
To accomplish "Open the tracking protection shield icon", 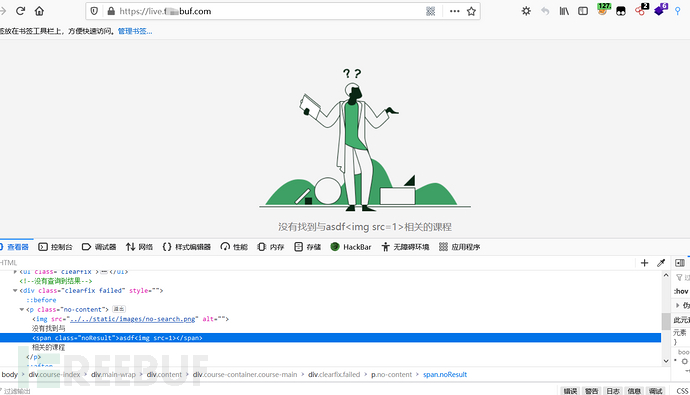I will click(94, 11).
